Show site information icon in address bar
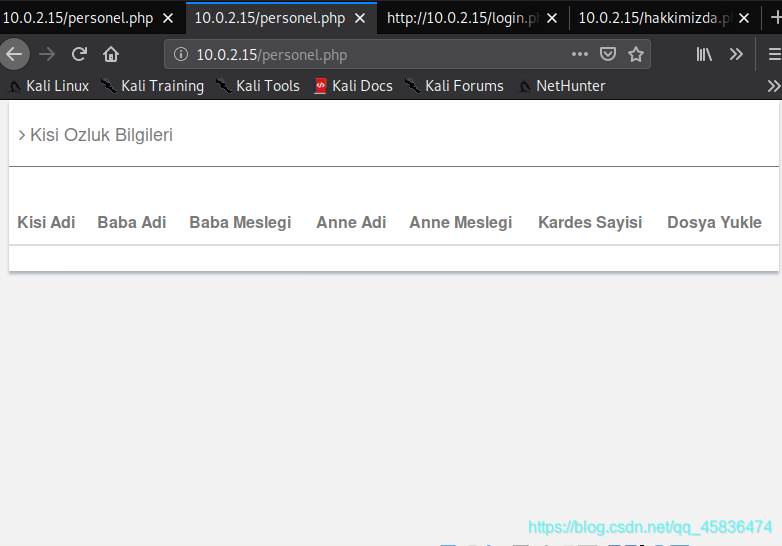 coord(181,54)
